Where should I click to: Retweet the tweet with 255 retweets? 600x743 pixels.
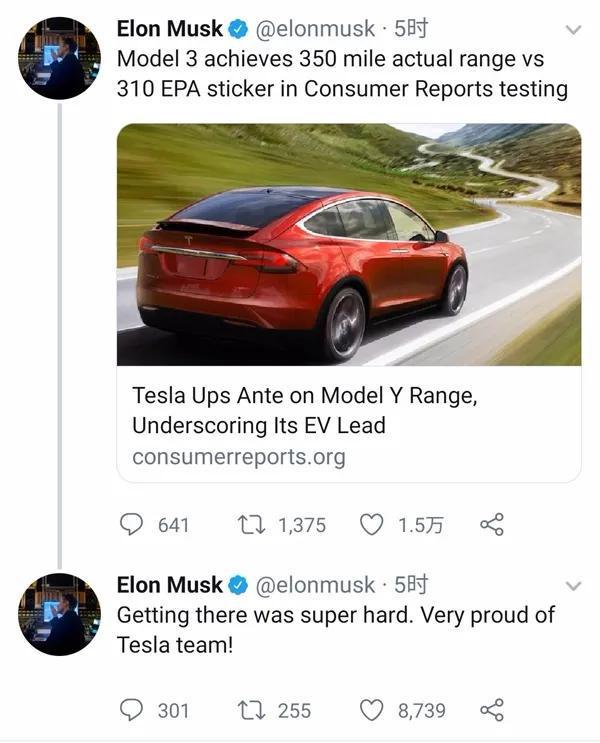click(251, 710)
